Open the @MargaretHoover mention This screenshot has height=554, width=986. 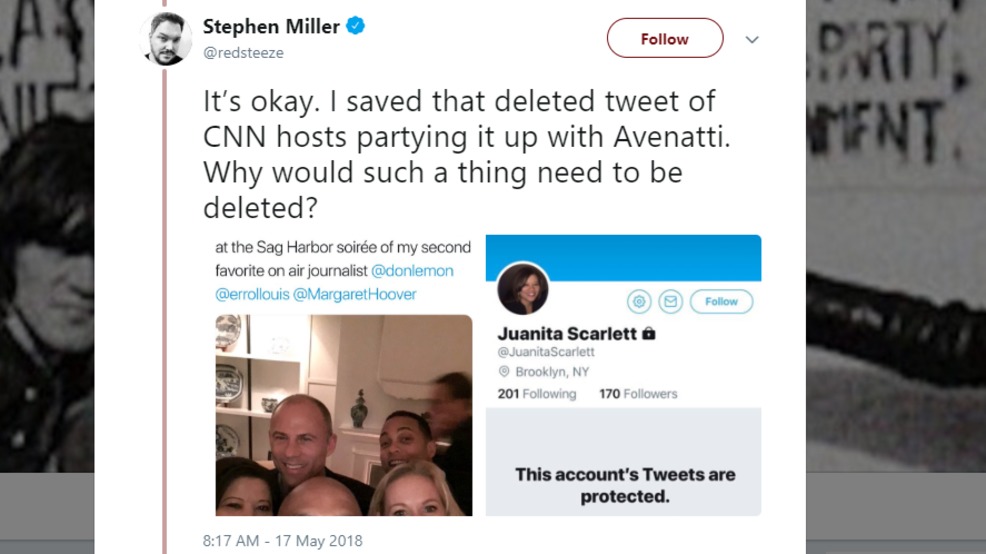click(x=355, y=294)
